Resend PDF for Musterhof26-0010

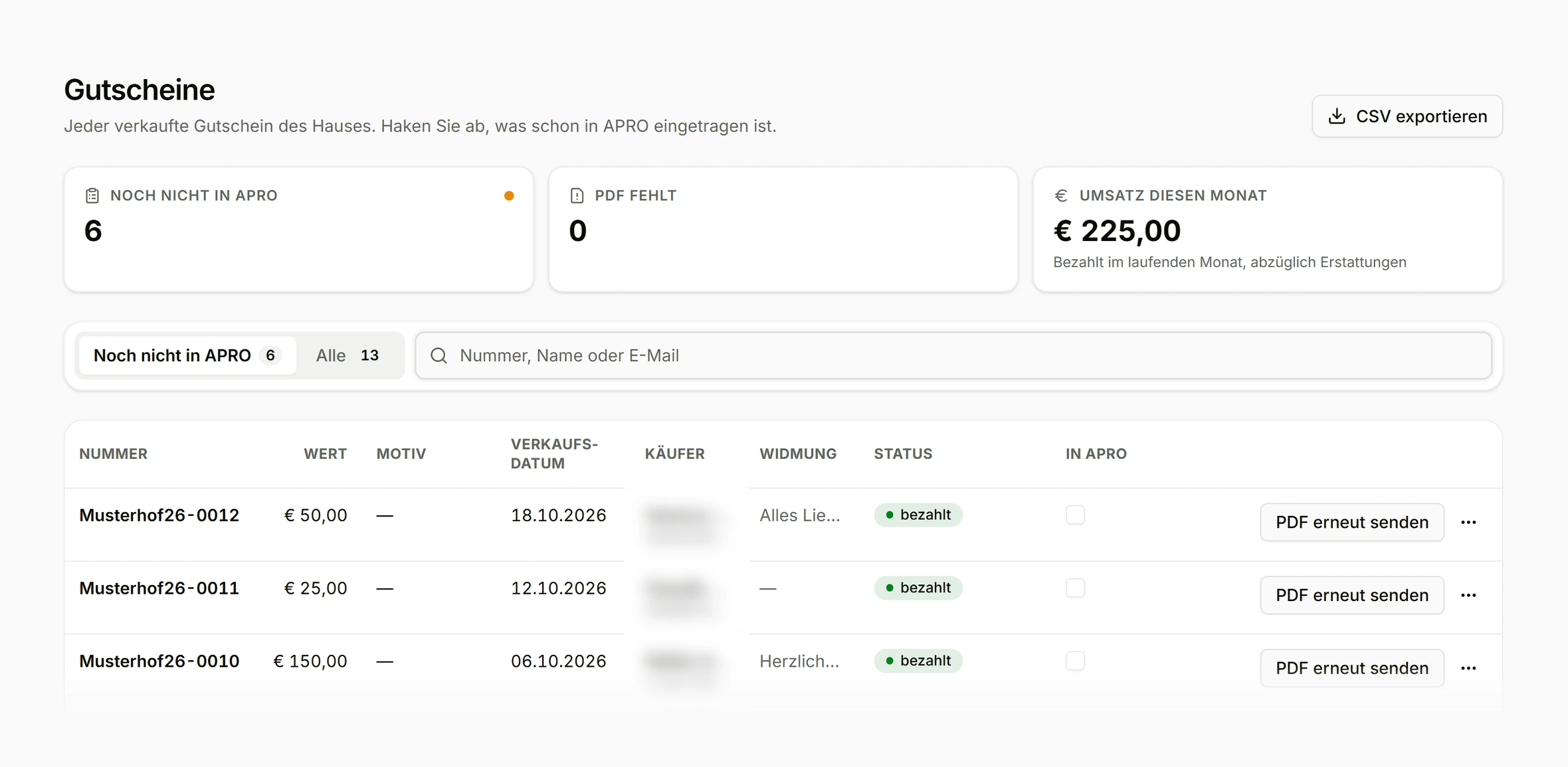point(1352,669)
